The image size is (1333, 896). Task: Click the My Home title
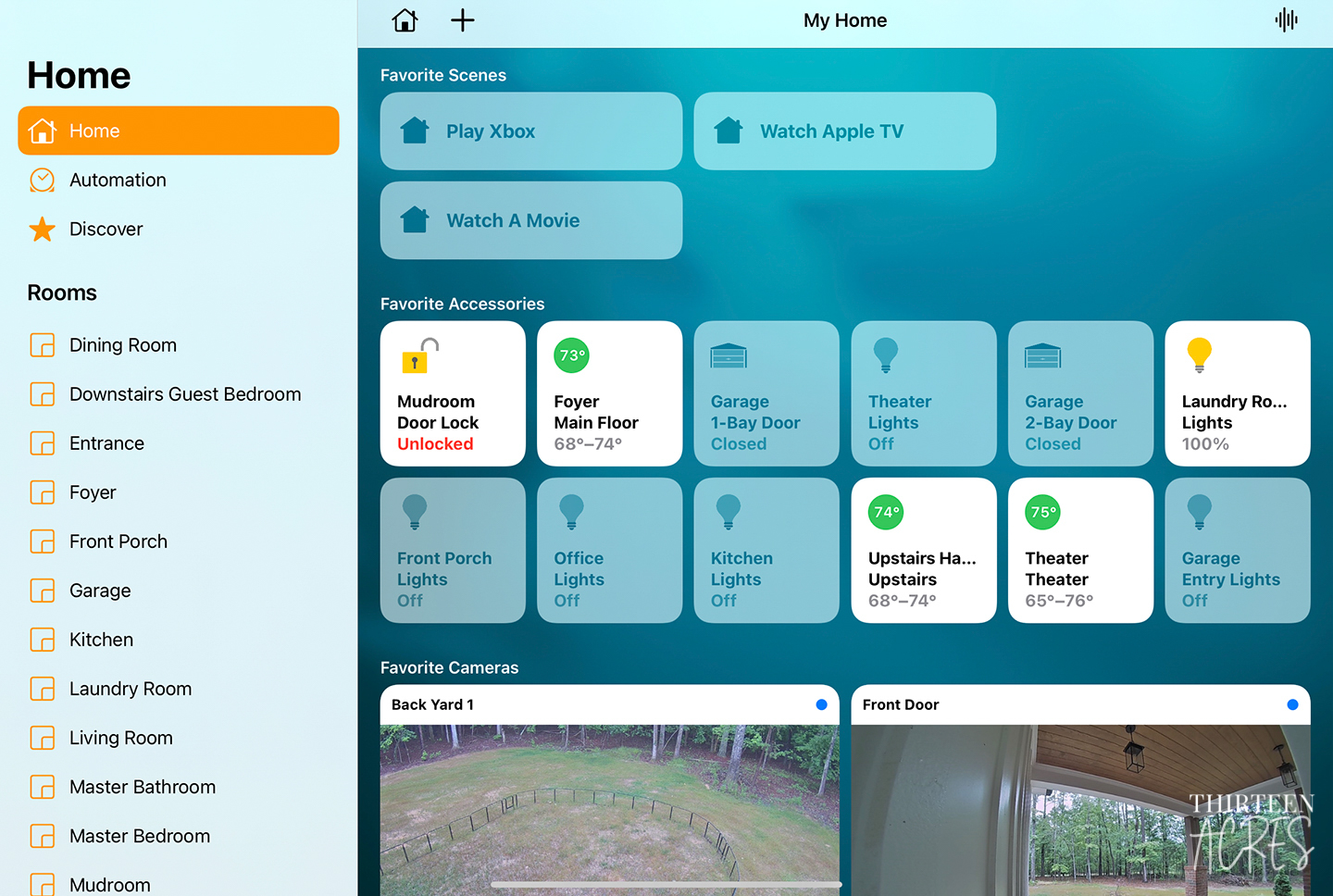(x=845, y=20)
